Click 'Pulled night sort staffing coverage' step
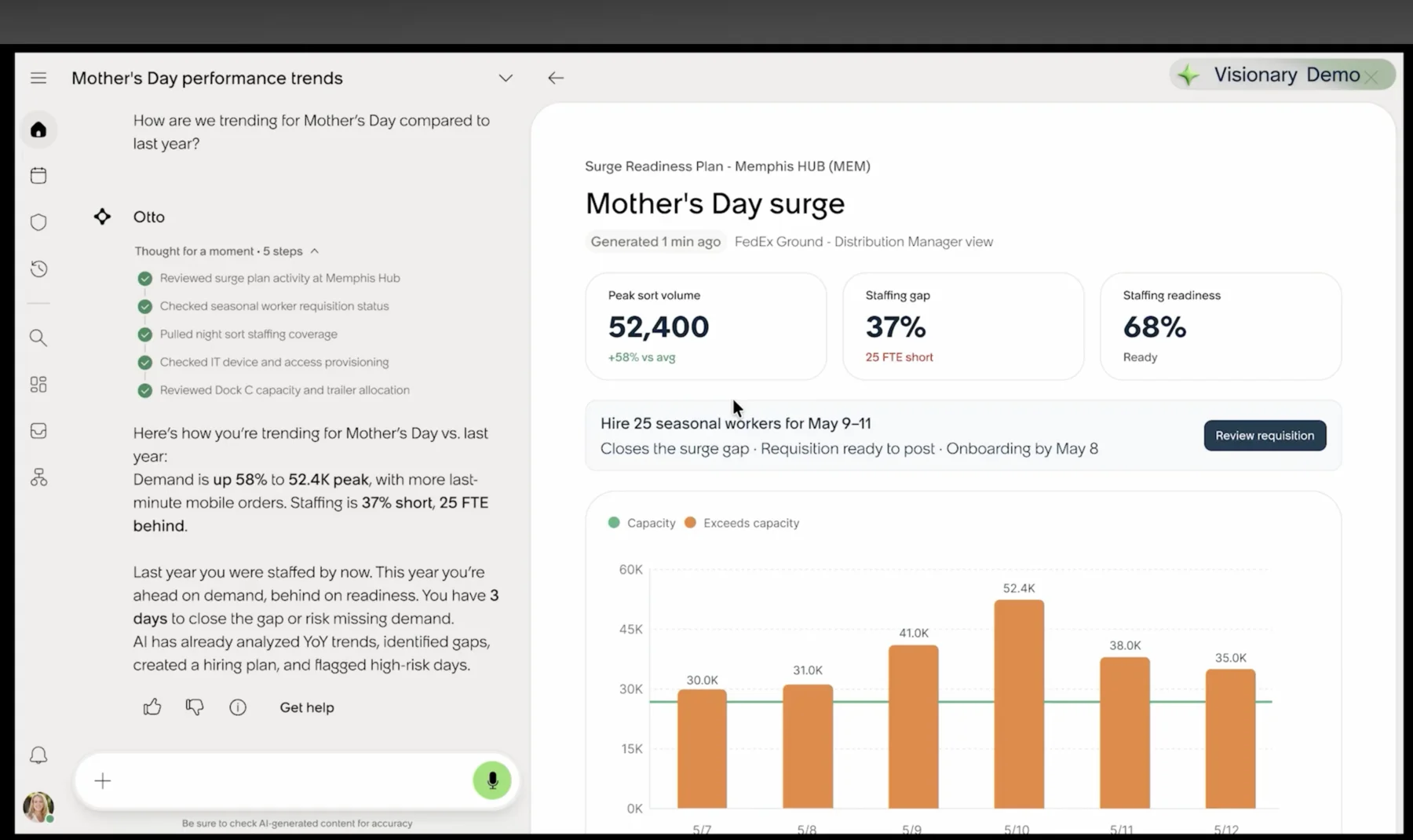Viewport: 1413px width, 840px height. [248, 334]
